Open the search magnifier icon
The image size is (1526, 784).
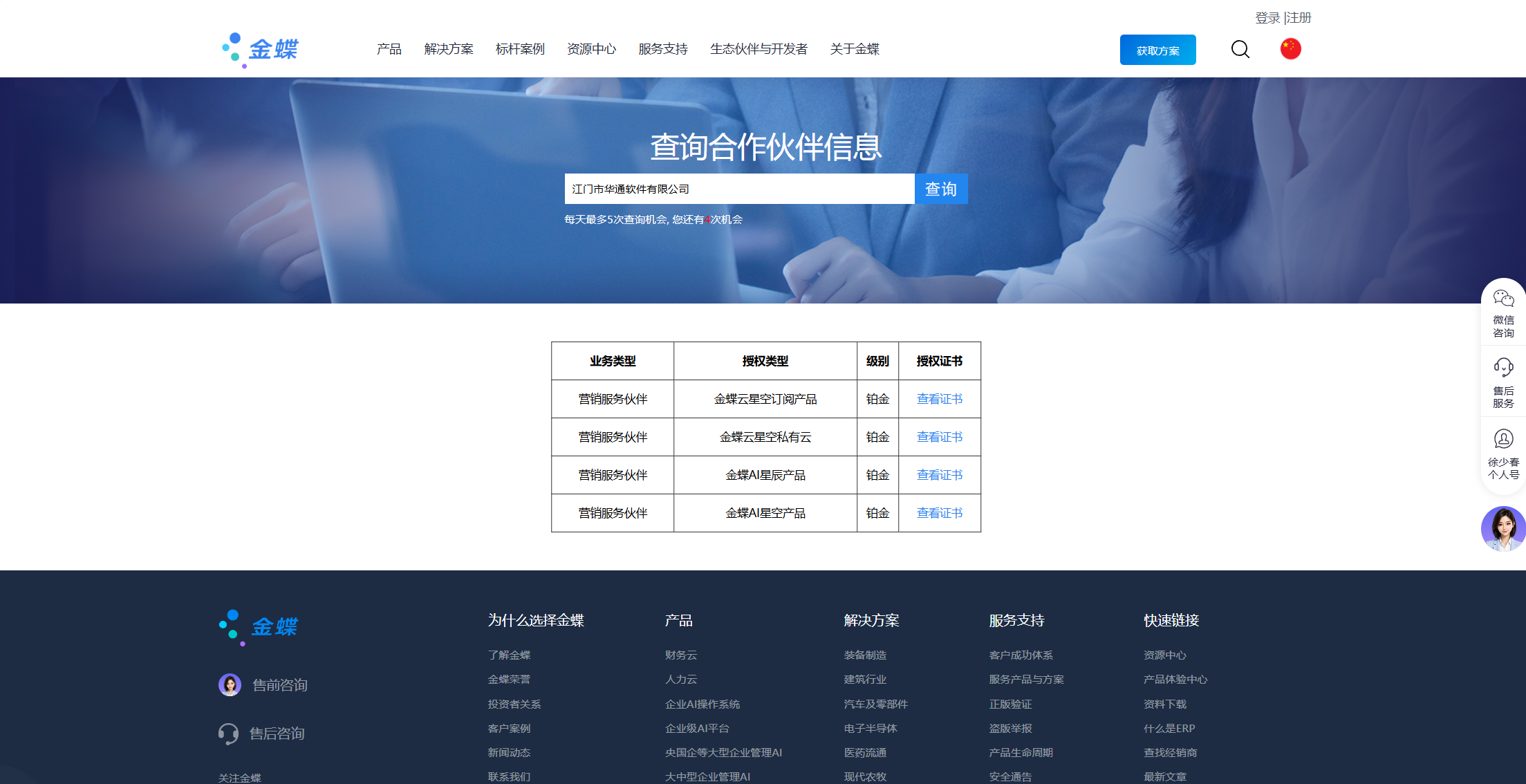1240,49
